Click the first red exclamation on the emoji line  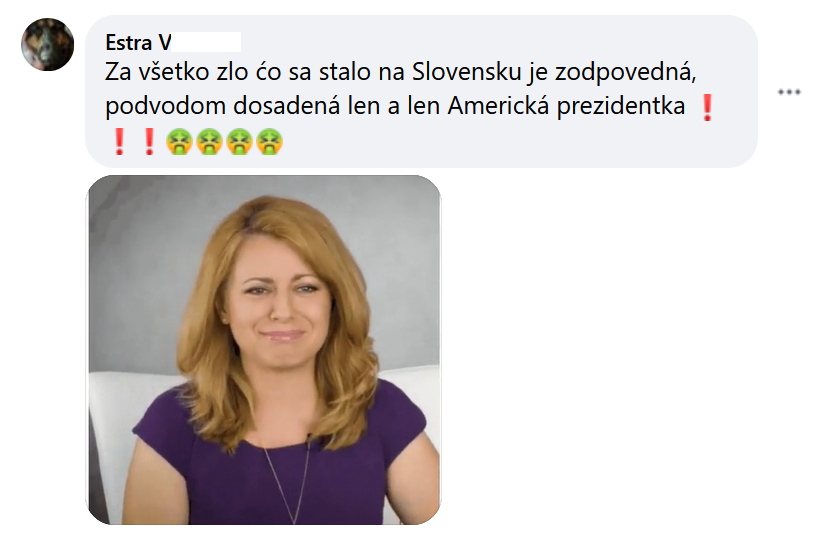(x=119, y=142)
